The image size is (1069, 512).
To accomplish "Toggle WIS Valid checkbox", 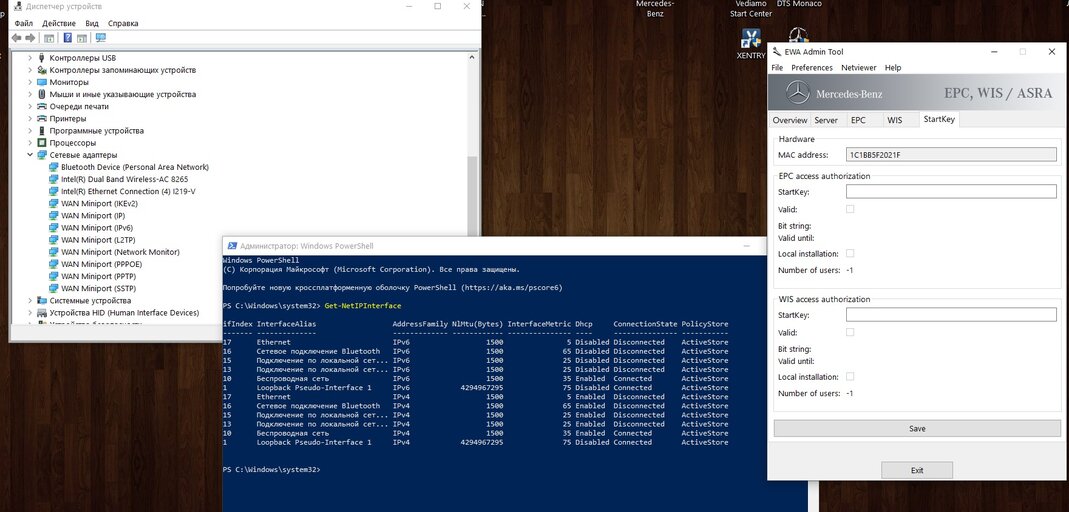I will [850, 332].
